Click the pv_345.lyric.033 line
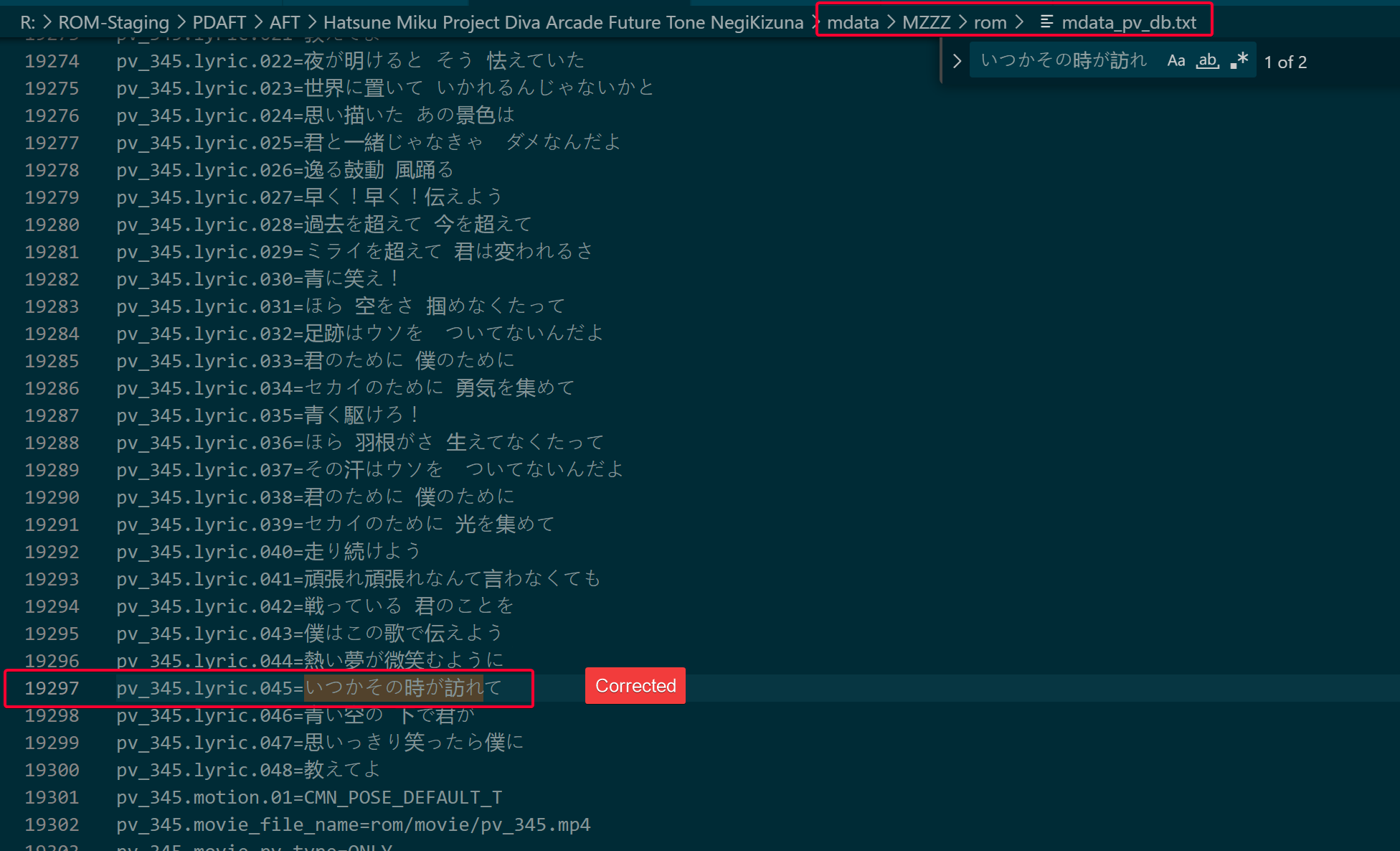The width and height of the screenshot is (1400, 851). coord(316,361)
